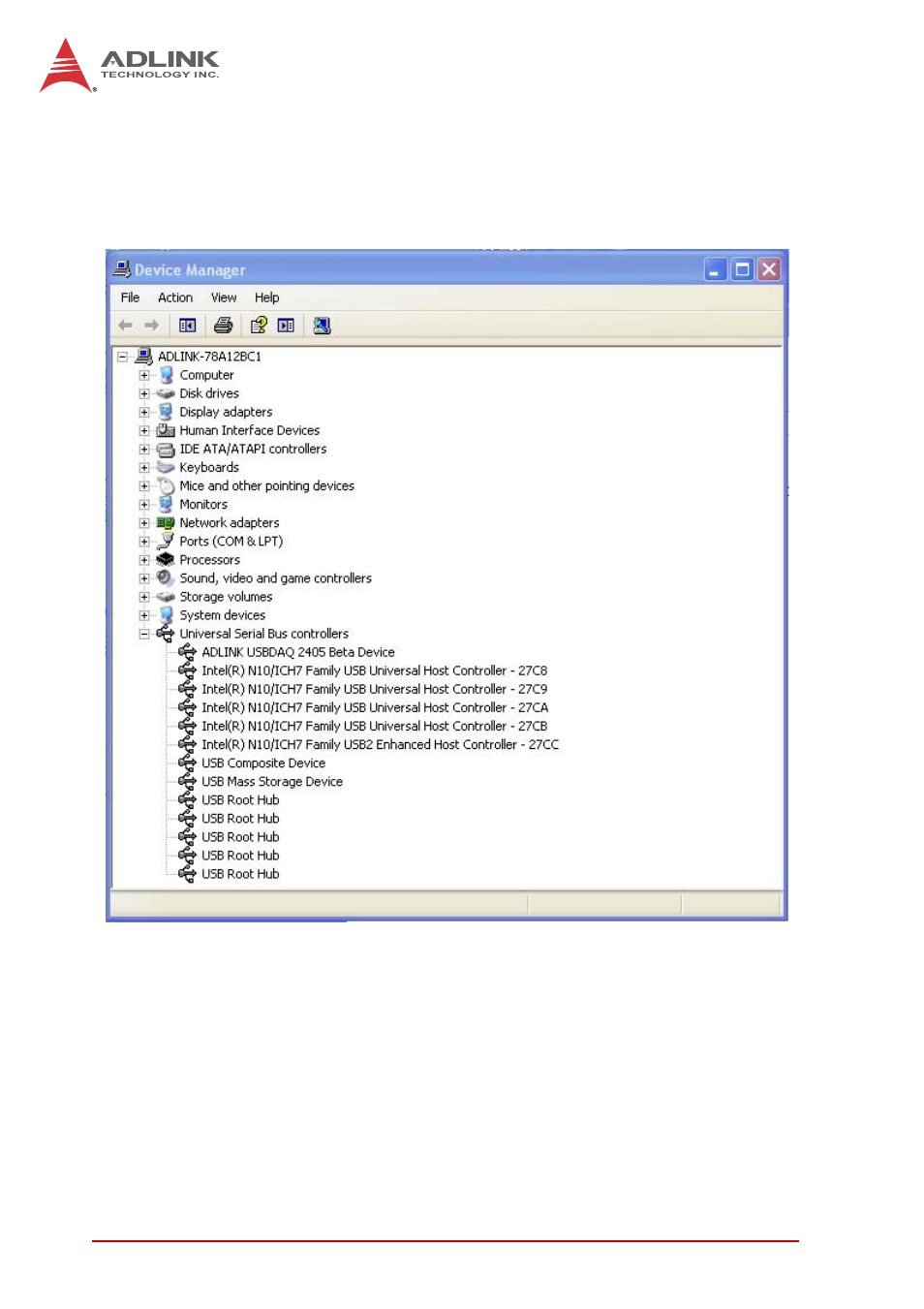The width and height of the screenshot is (924, 1309).
Task: Select the Universal Serial Bus controllers icon
Action: [166, 634]
